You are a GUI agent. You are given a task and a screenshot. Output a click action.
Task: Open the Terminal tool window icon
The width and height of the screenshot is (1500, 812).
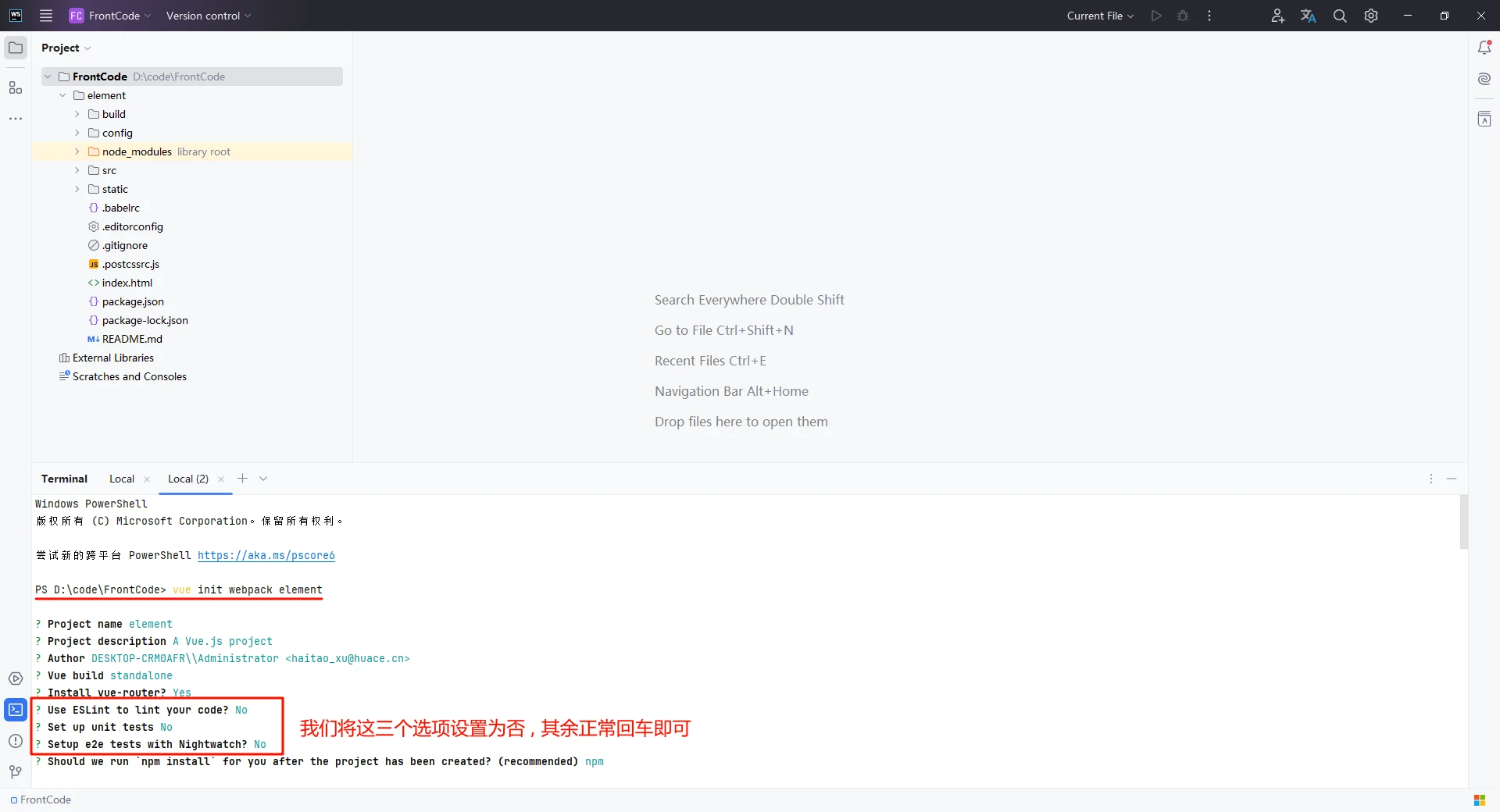click(16, 710)
